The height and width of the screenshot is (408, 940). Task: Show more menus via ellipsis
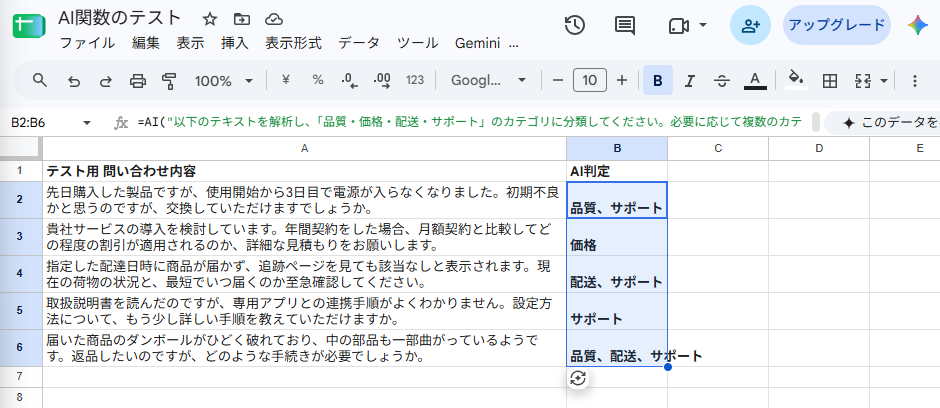[x=513, y=44]
